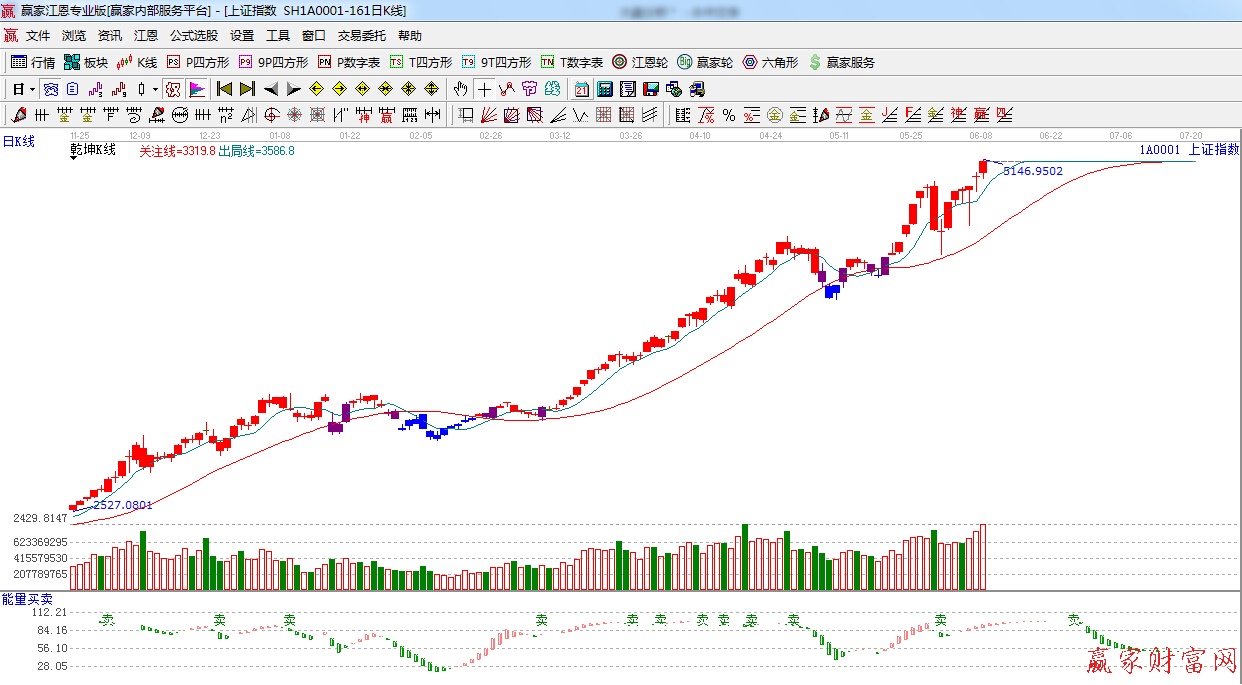The image size is (1242, 685).
Task: Open the 交易委托 menu
Action: (361, 35)
